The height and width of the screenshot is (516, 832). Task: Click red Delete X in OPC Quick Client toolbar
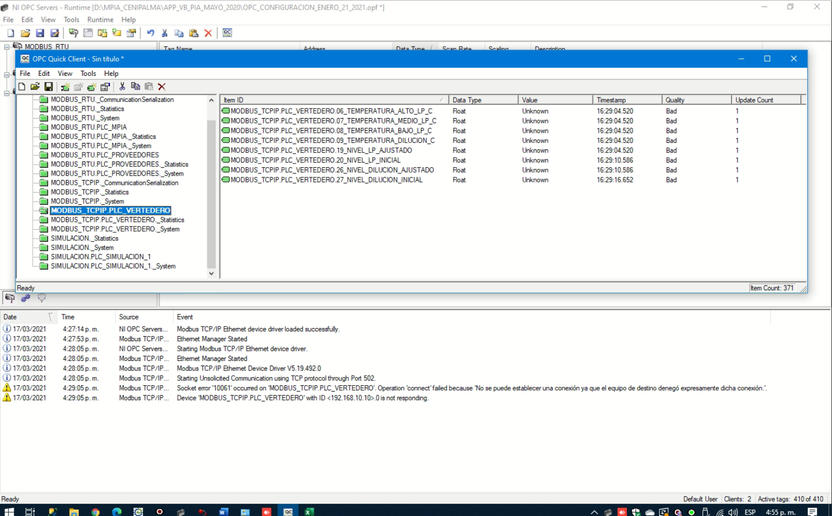pyautogui.click(x=162, y=87)
